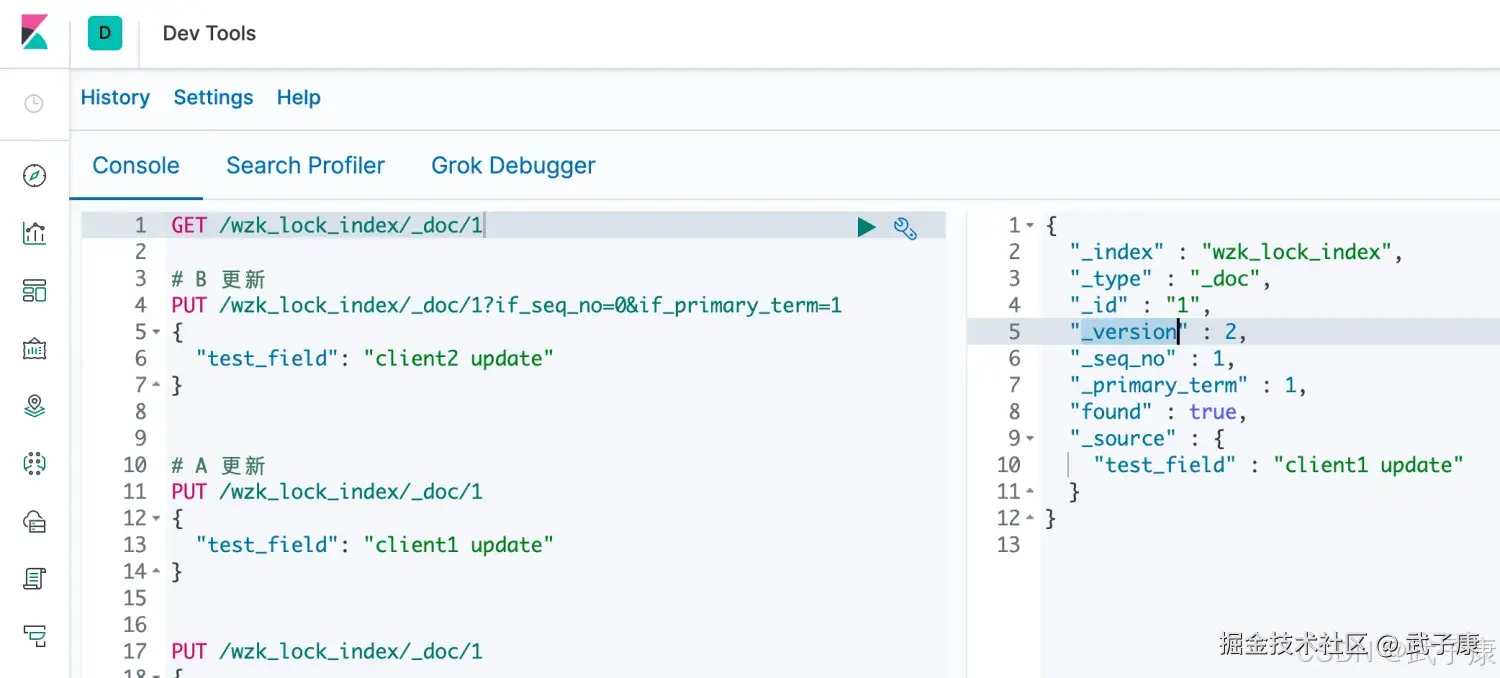The height and width of the screenshot is (678, 1500).
Task: Switch to the Search Profiler tab
Action: (305, 165)
